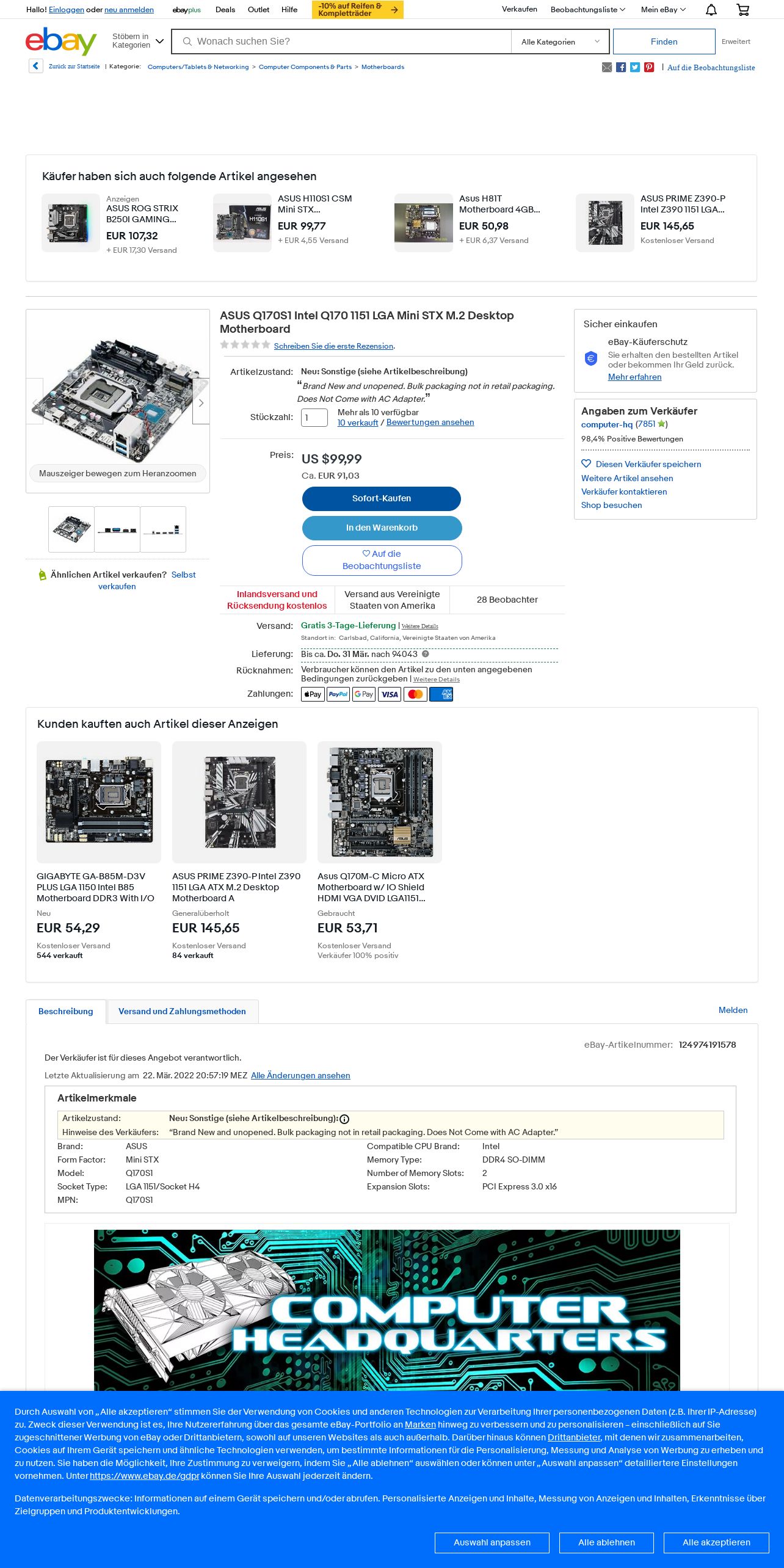Open Motherboards breadcrumb link
Screen dimensions: 784x1568
pyautogui.click(x=383, y=67)
